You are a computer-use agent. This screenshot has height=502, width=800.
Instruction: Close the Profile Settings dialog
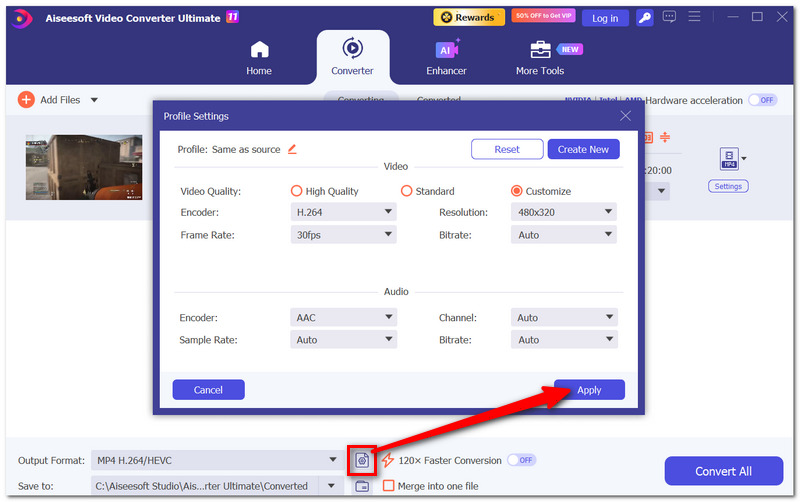[x=625, y=116]
